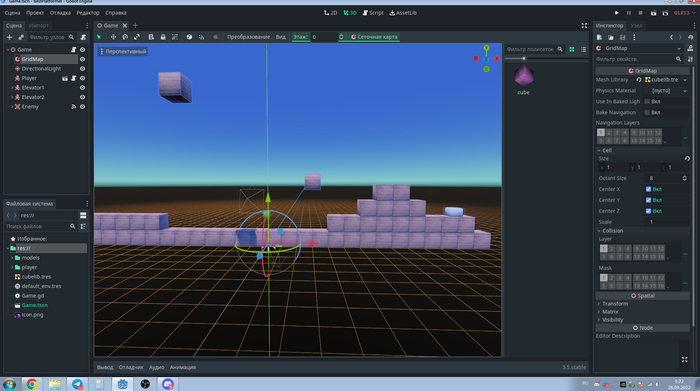Expand the Elevator1 node
The image size is (700, 391).
click(12, 87)
